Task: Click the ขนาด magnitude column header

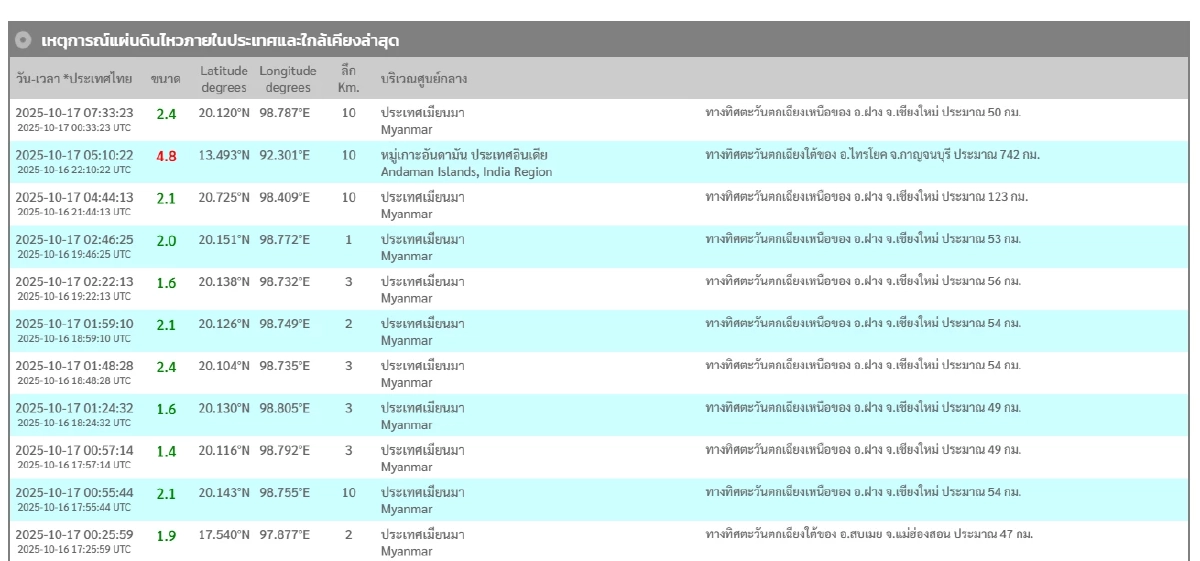Action: point(165,78)
